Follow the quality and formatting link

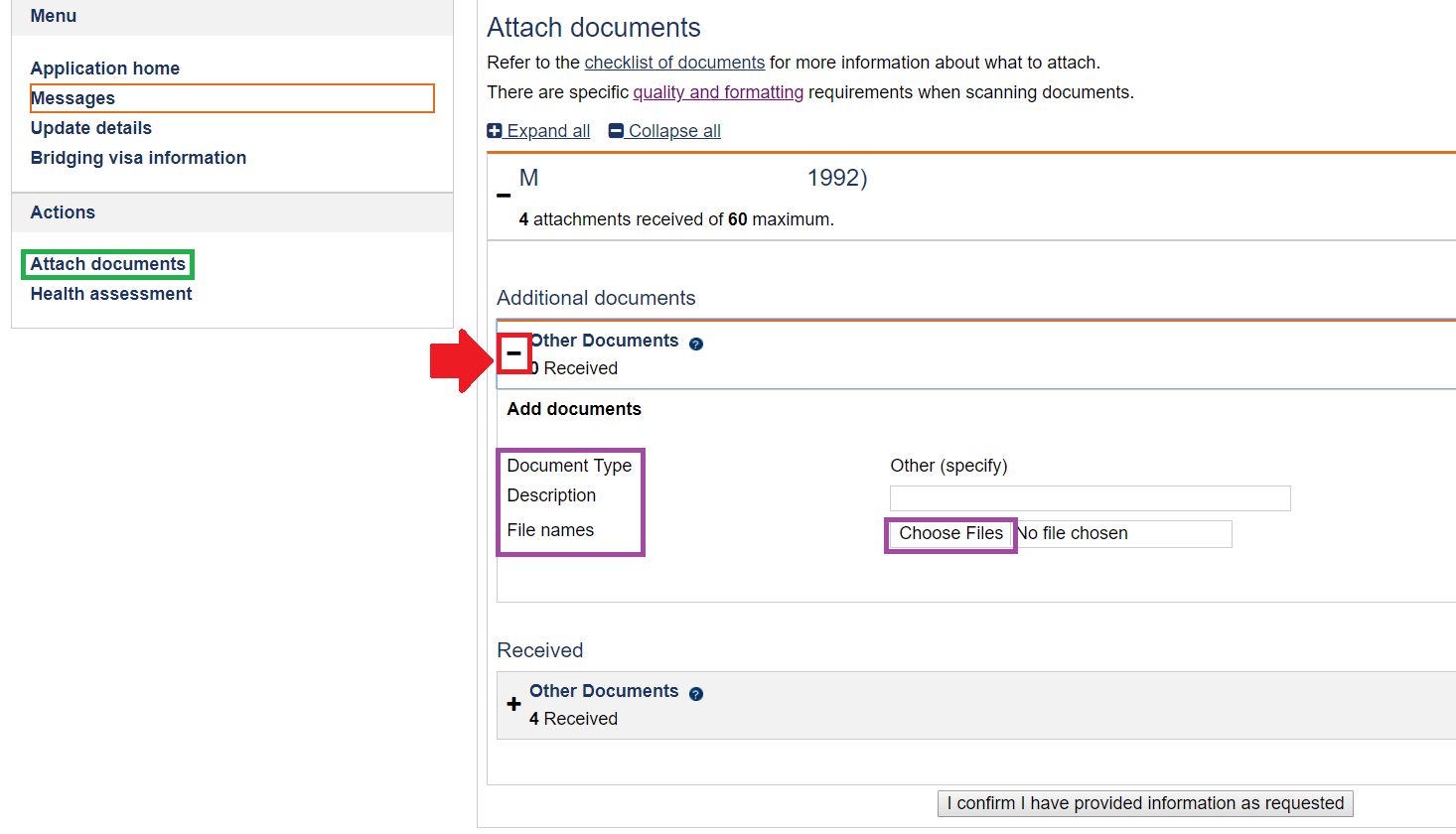click(x=718, y=92)
